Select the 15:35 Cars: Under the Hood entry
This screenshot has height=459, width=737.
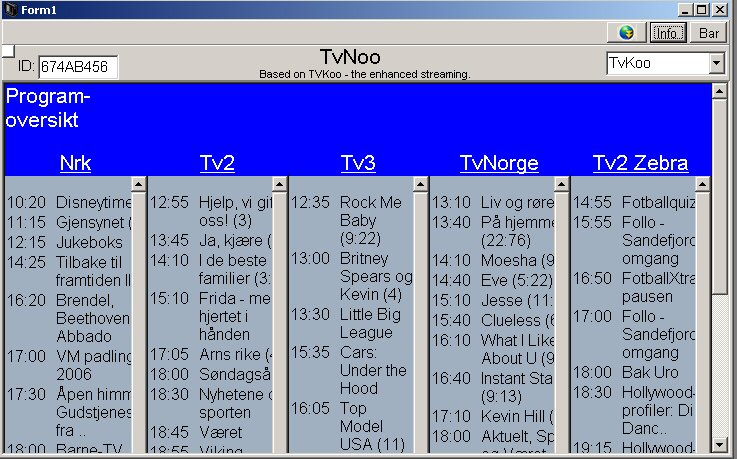(x=348, y=370)
